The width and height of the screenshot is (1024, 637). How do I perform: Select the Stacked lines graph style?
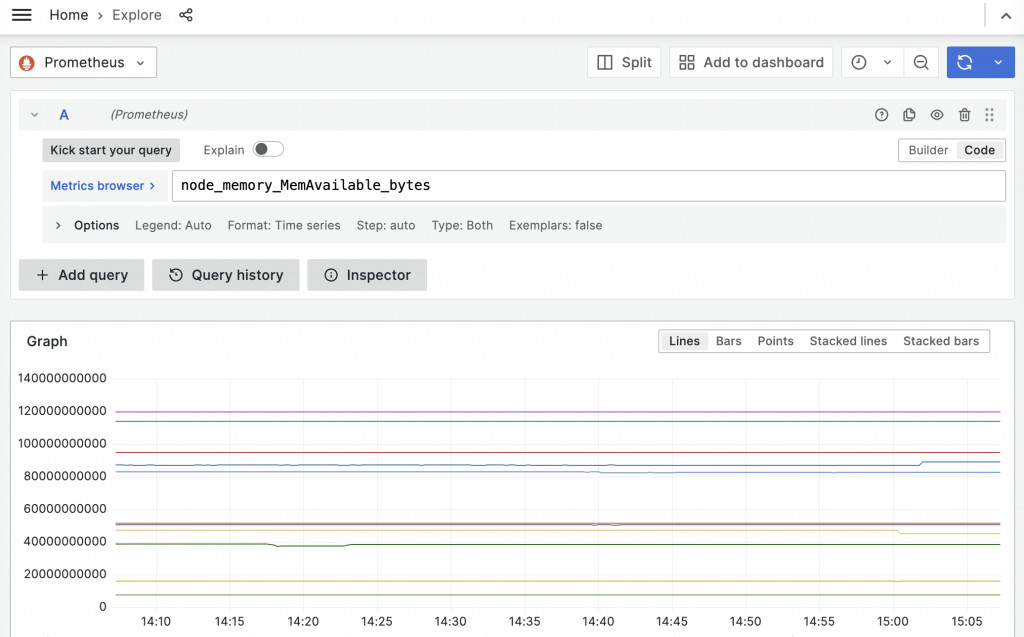pyautogui.click(x=848, y=341)
